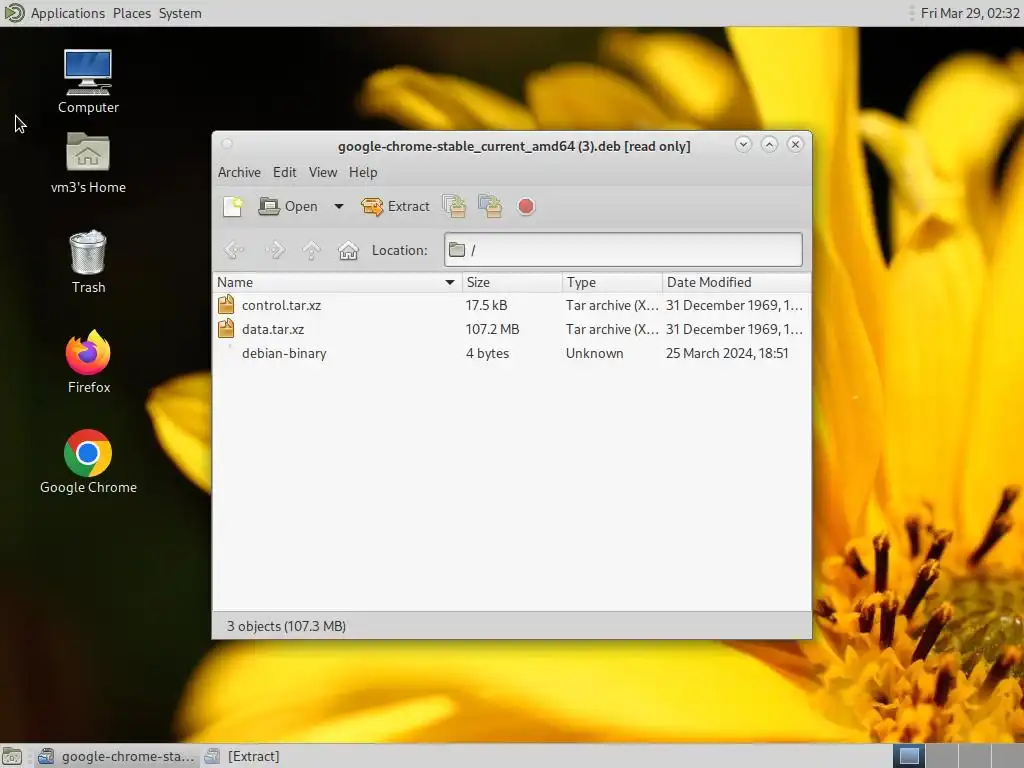Open the View menu

coord(323,172)
